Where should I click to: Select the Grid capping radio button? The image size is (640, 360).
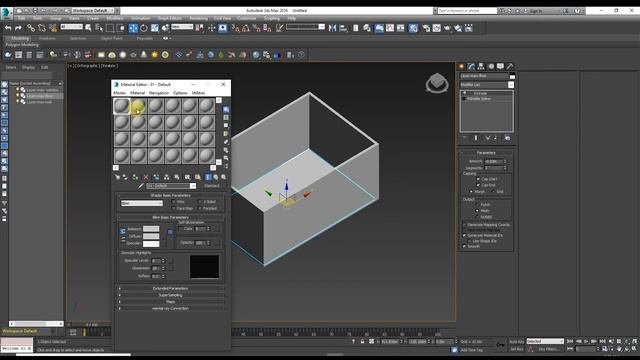click(x=493, y=191)
